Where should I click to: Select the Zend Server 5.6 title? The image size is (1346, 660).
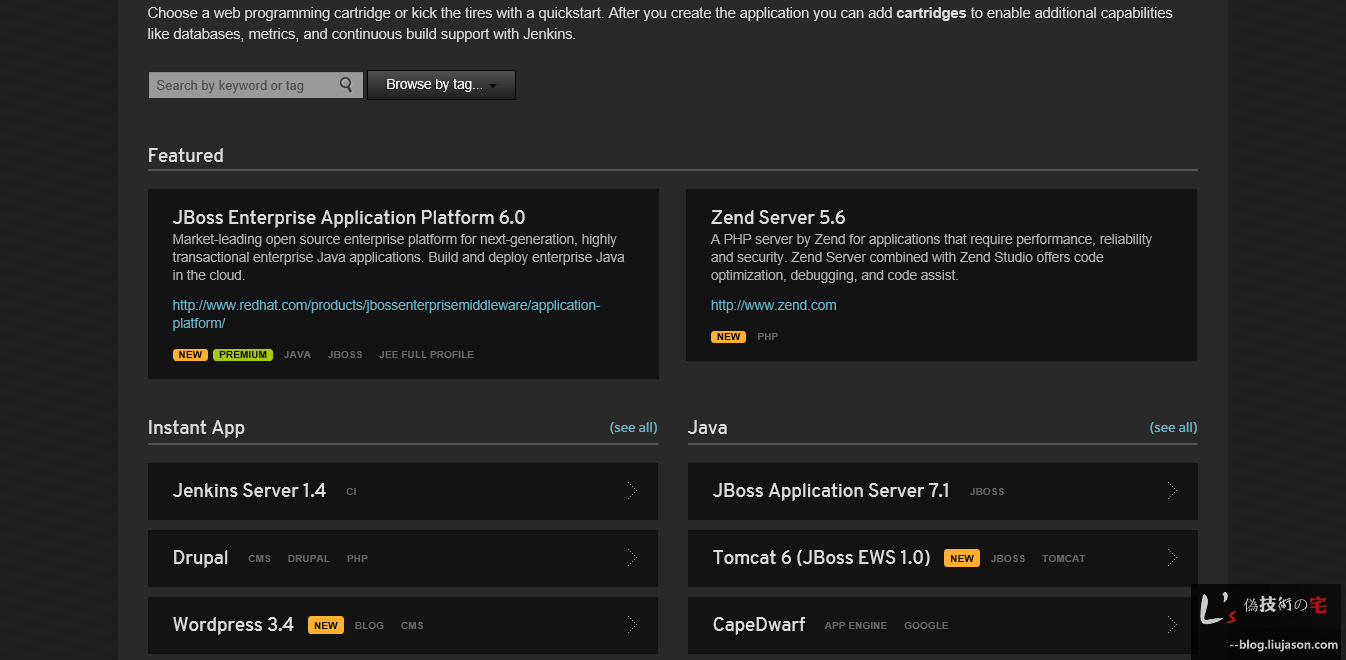click(x=778, y=217)
